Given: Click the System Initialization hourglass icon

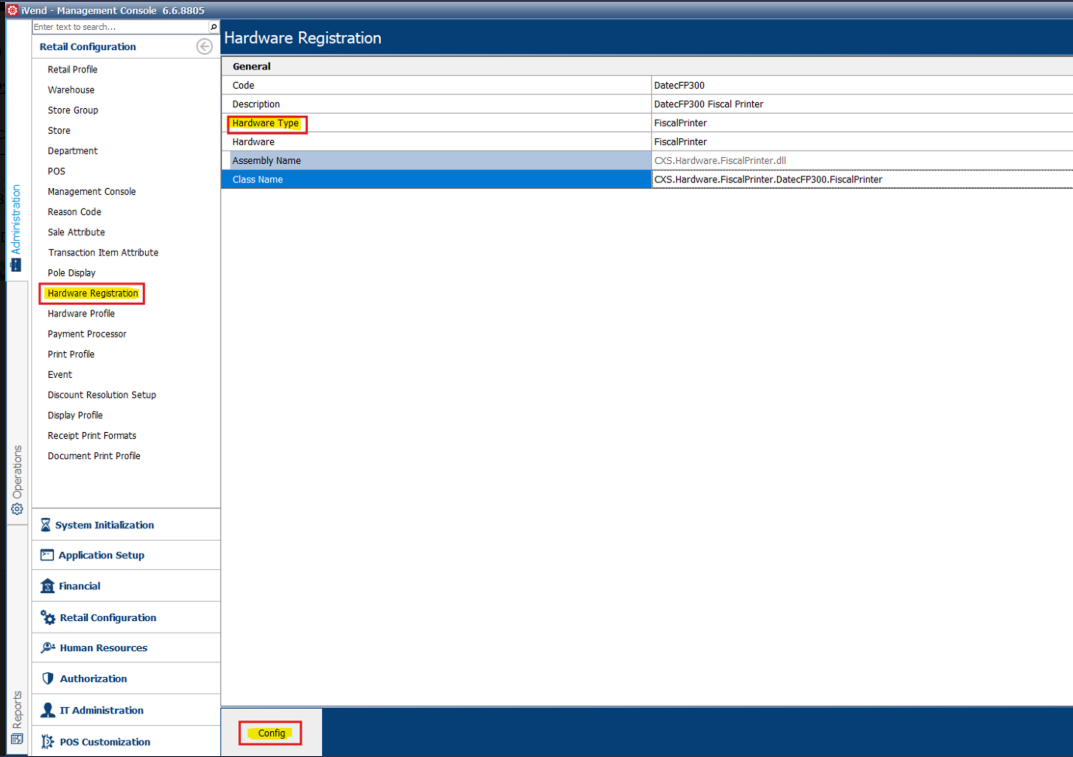Looking at the screenshot, I should coord(47,525).
